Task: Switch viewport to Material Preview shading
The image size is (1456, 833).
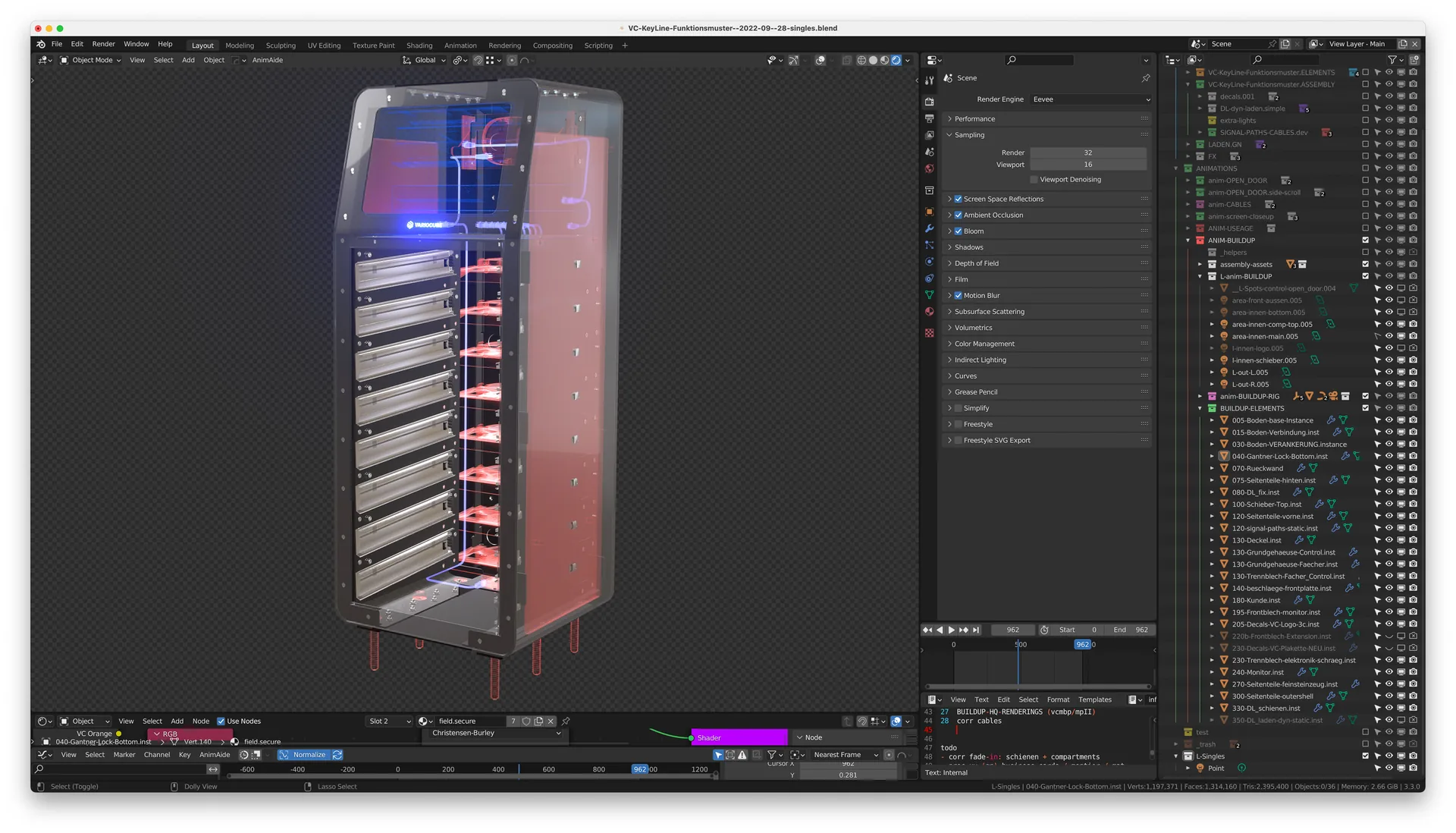Action: [x=884, y=60]
